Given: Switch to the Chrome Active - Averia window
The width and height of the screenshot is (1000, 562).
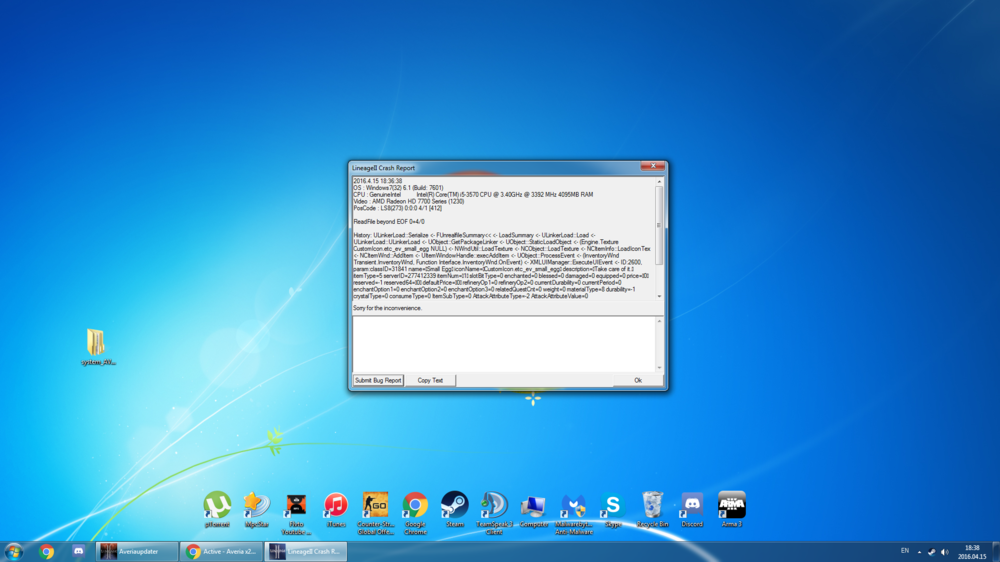Looking at the screenshot, I should click(221, 551).
